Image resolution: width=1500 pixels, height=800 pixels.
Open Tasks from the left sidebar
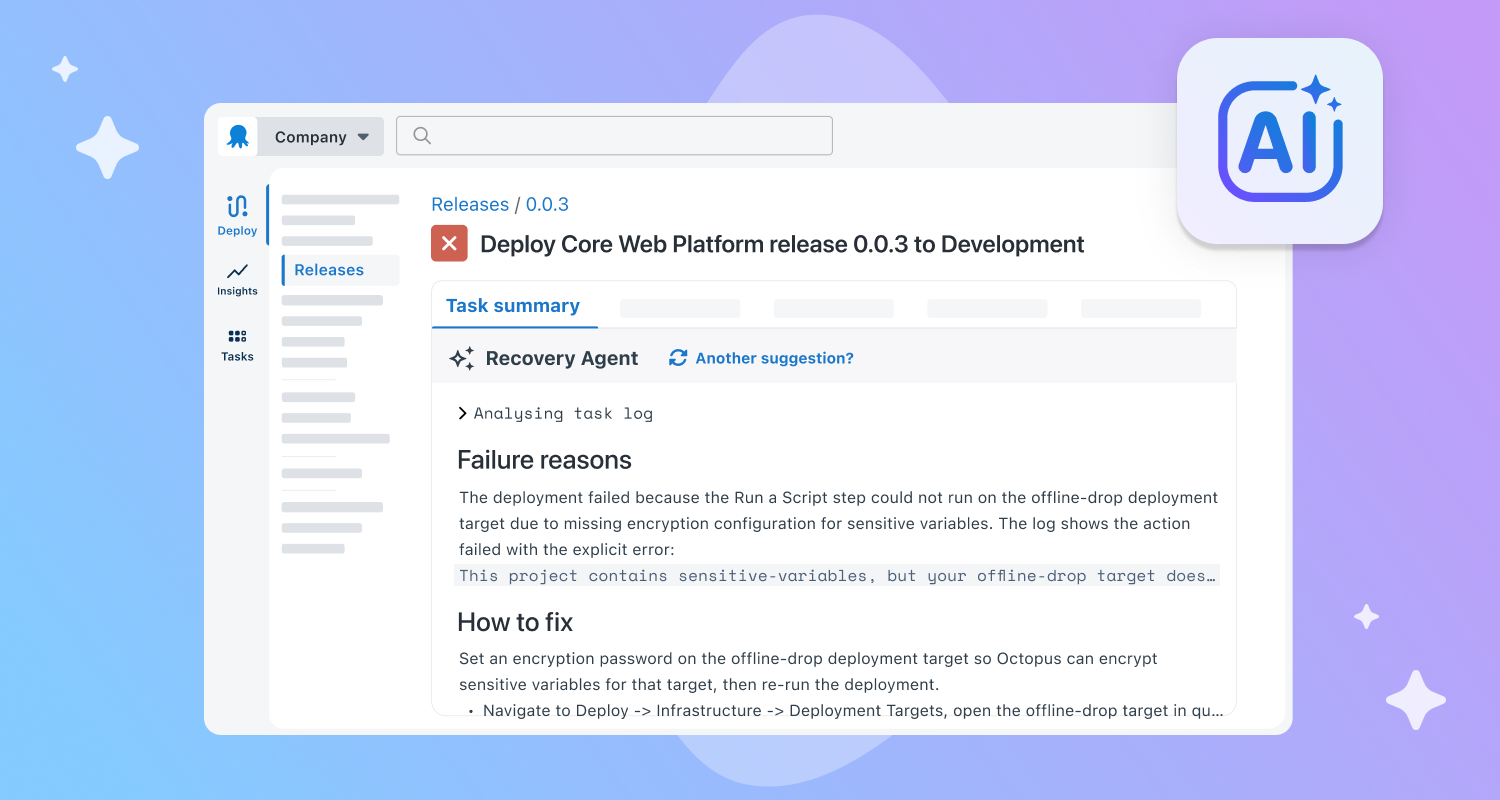point(237,344)
